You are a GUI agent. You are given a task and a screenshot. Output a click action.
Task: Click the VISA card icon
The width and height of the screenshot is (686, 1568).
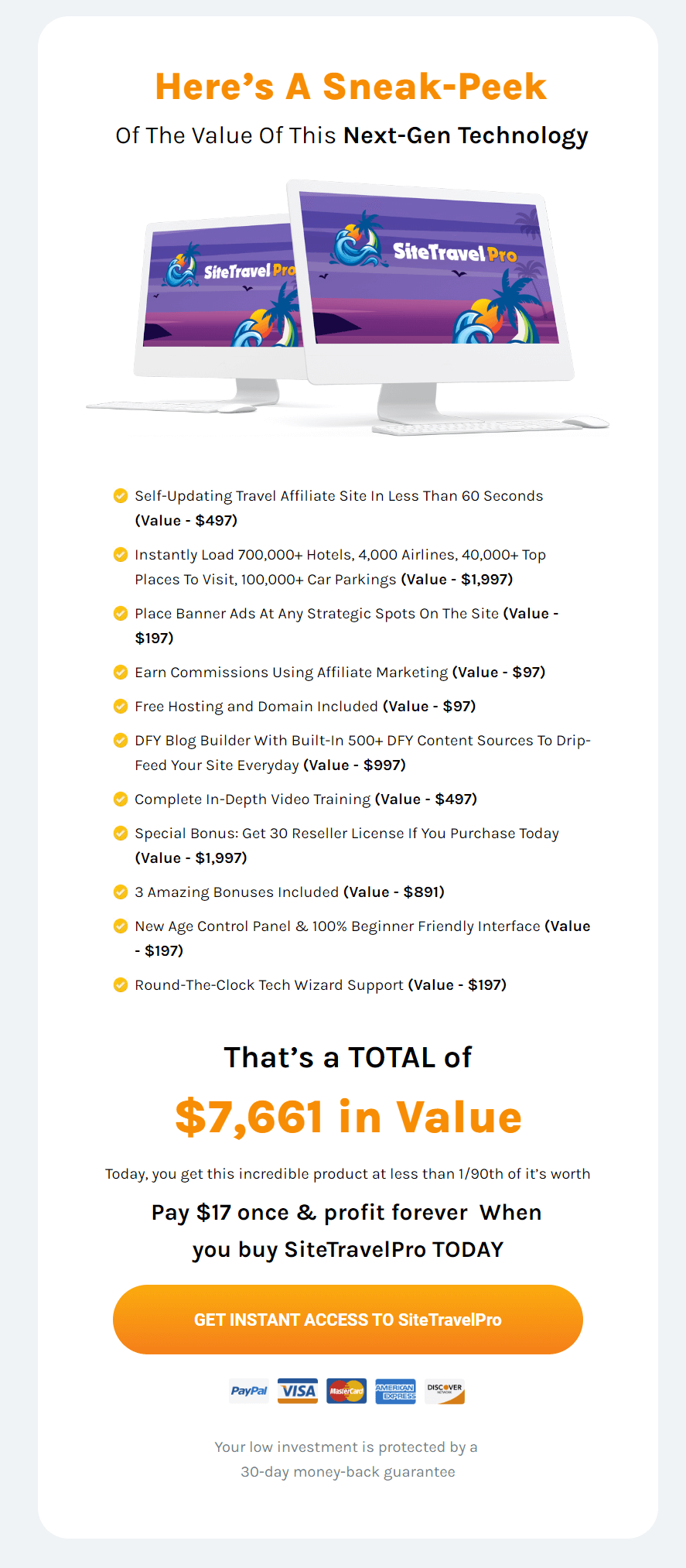click(x=298, y=1391)
